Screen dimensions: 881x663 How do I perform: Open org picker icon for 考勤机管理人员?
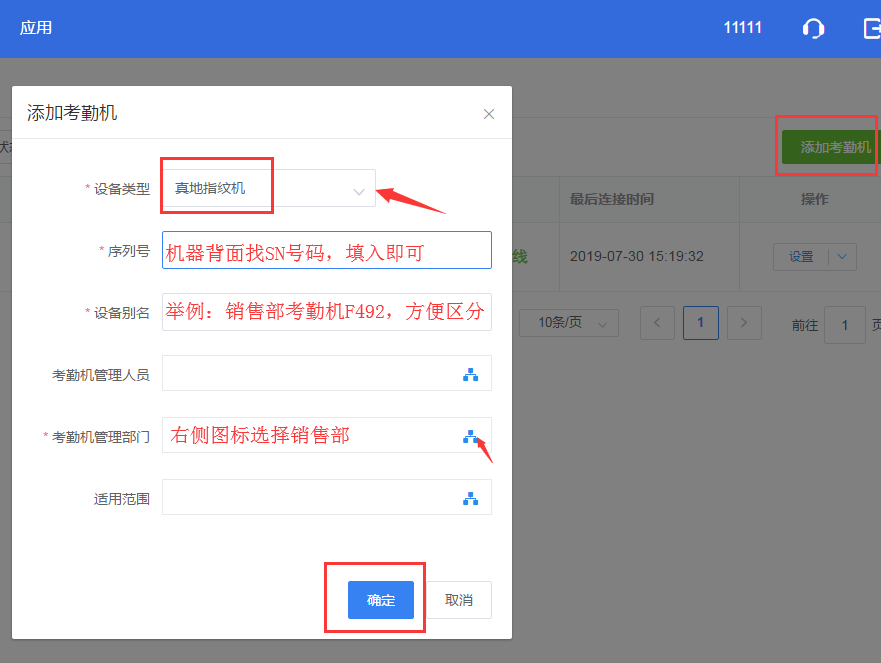point(470,374)
